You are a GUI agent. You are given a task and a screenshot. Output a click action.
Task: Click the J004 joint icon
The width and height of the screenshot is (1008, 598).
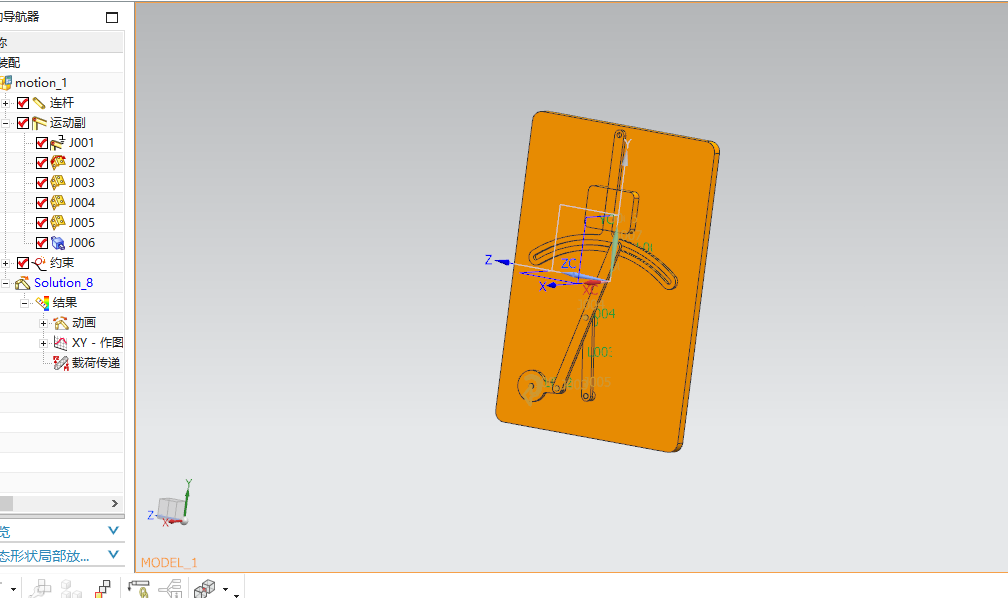(58, 203)
